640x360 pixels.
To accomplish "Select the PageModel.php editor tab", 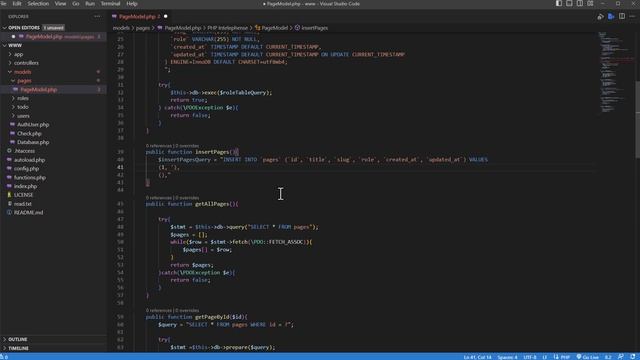I will [x=140, y=16].
